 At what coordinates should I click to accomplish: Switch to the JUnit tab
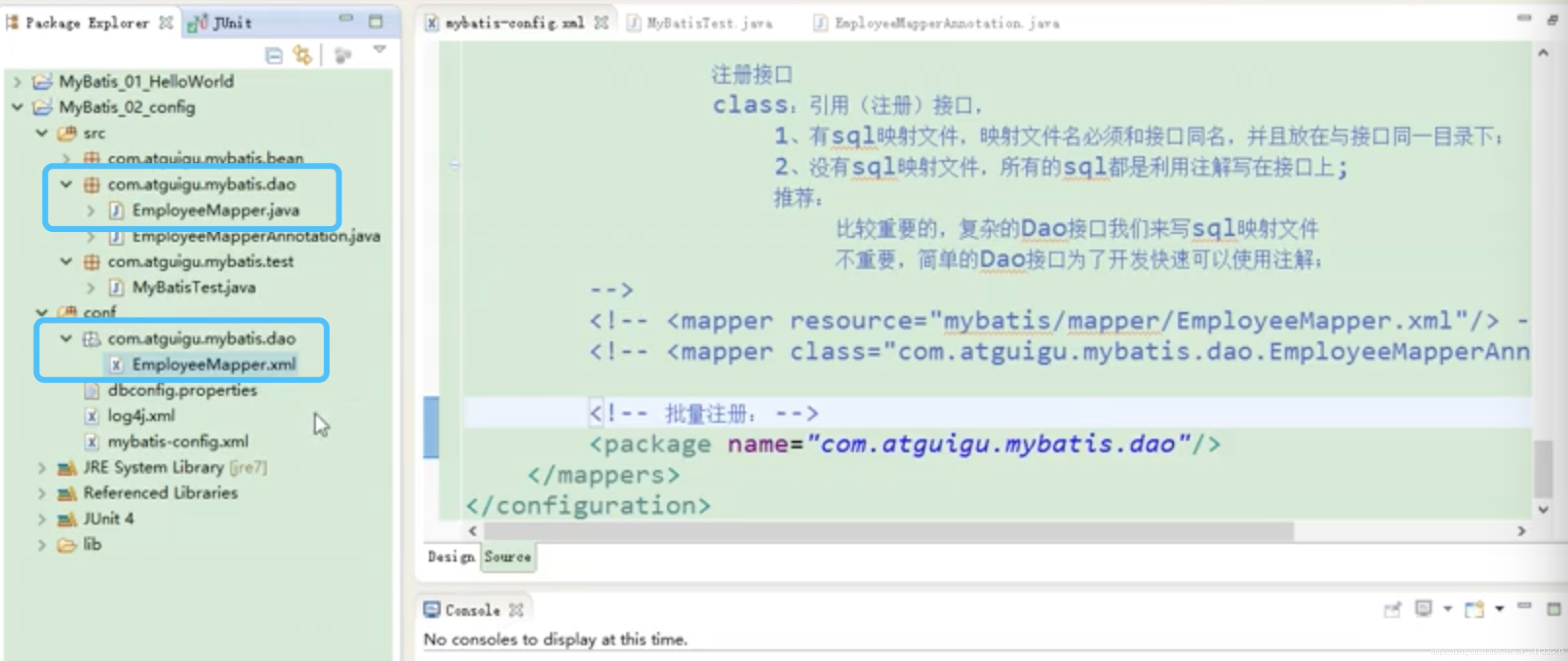click(220, 23)
